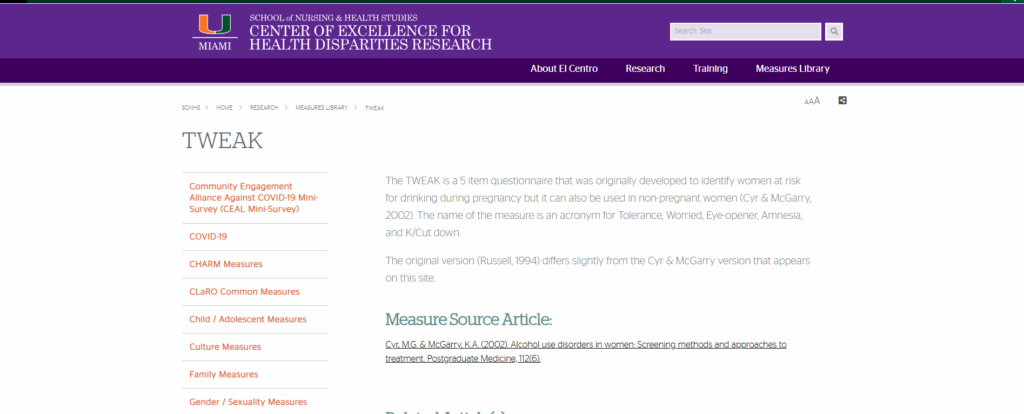Open Culture Measures sidebar link
This screenshot has height=414, width=1024.
225,347
